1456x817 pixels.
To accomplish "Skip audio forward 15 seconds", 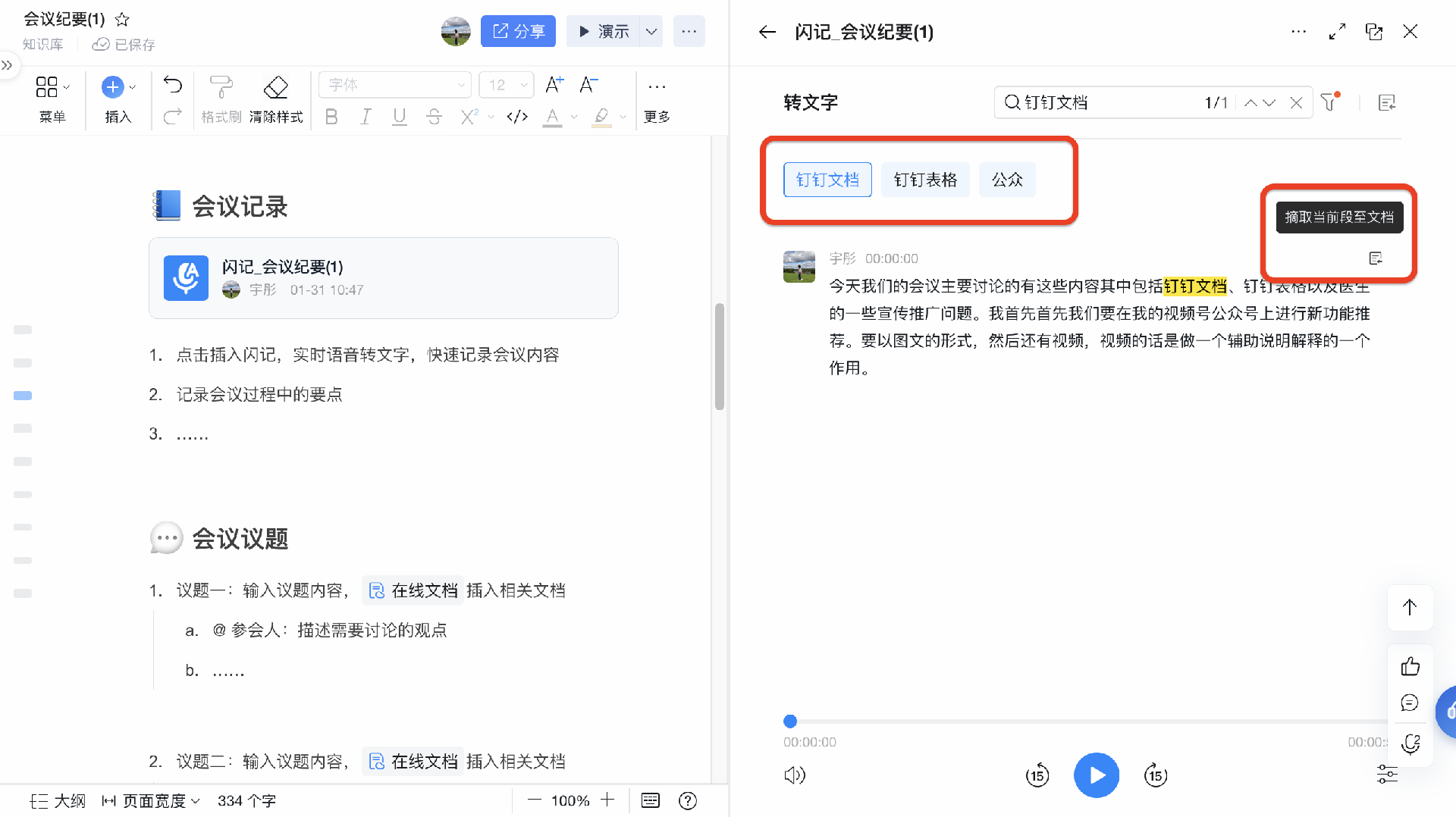I will (x=1156, y=775).
